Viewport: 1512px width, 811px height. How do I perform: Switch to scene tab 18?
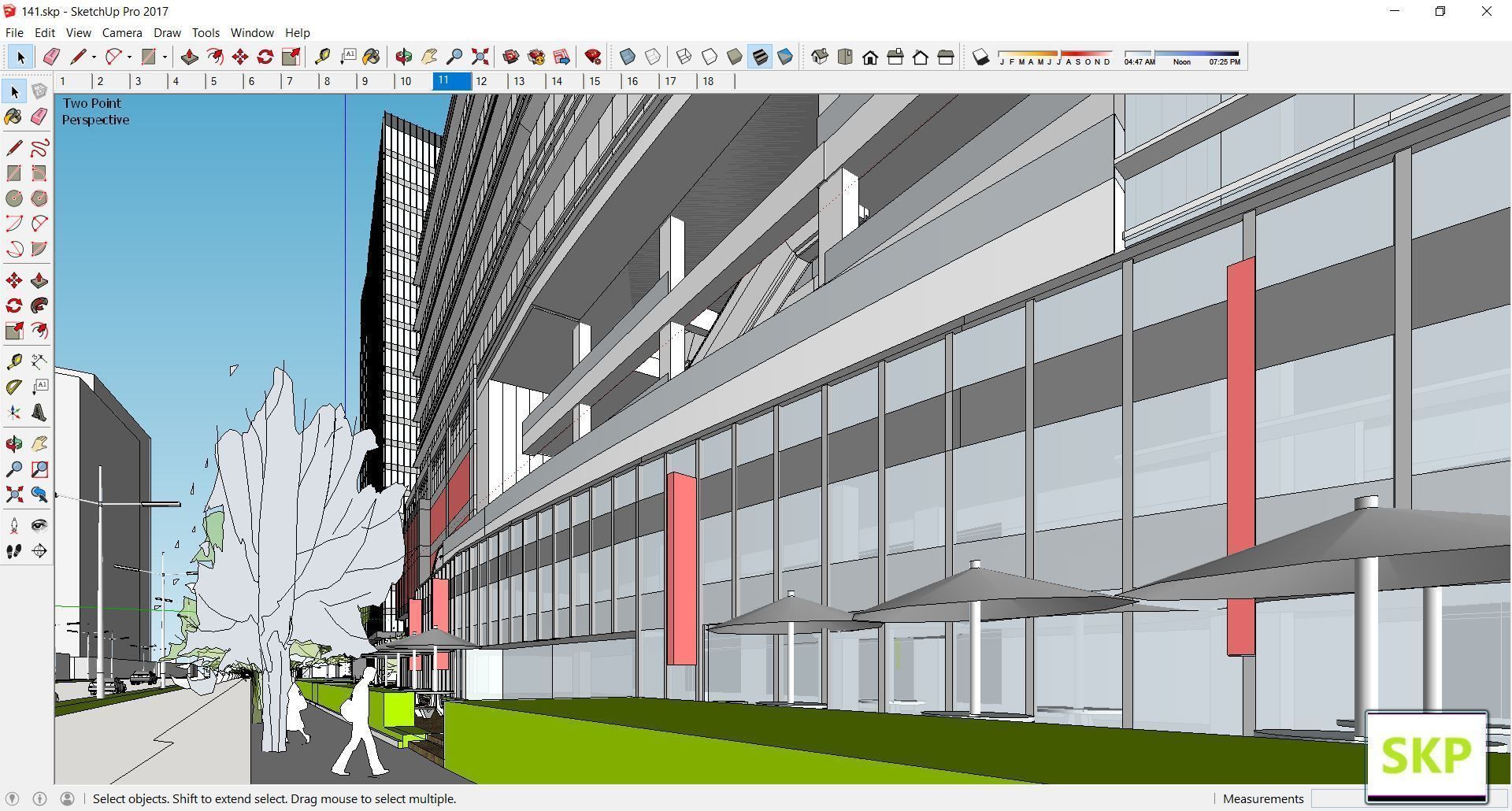tap(716, 81)
